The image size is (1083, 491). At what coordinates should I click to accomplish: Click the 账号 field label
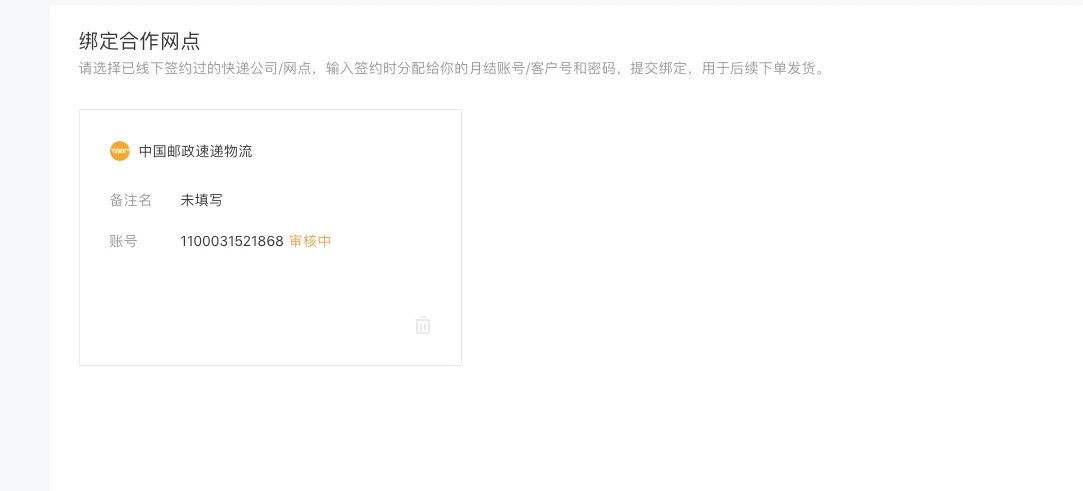(123, 241)
